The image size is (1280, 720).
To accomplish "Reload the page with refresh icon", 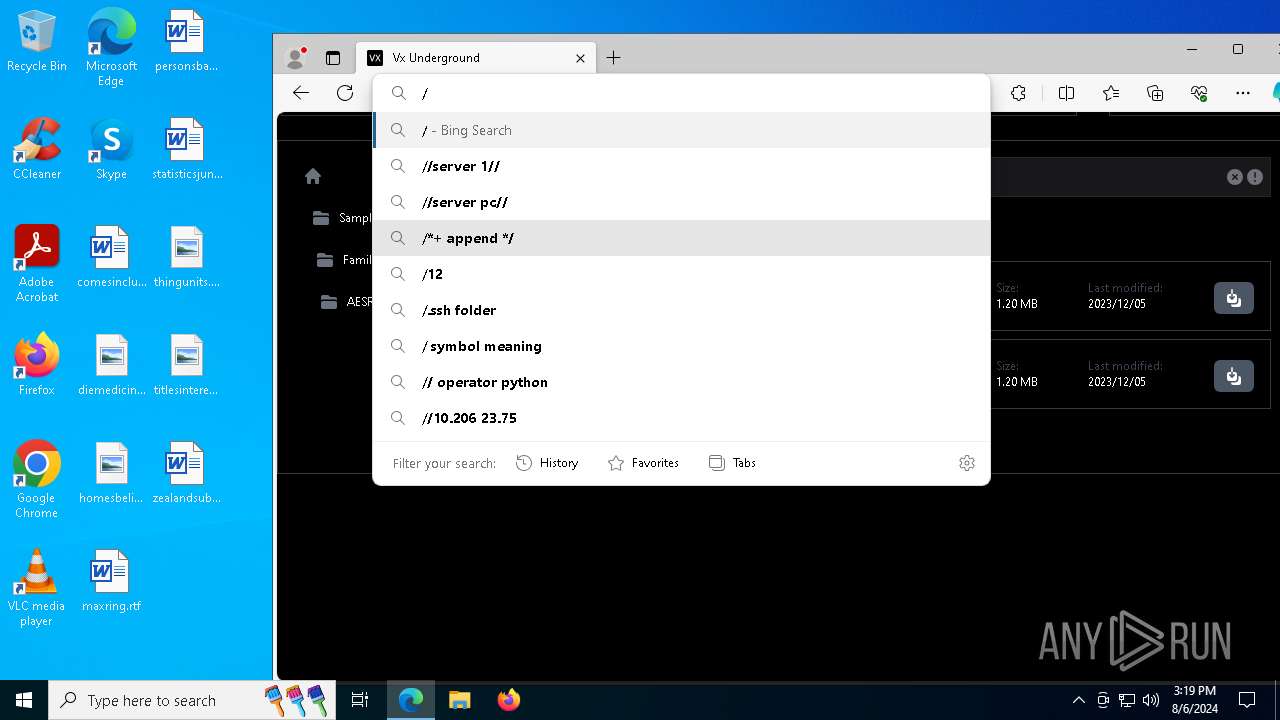I will 345,93.
